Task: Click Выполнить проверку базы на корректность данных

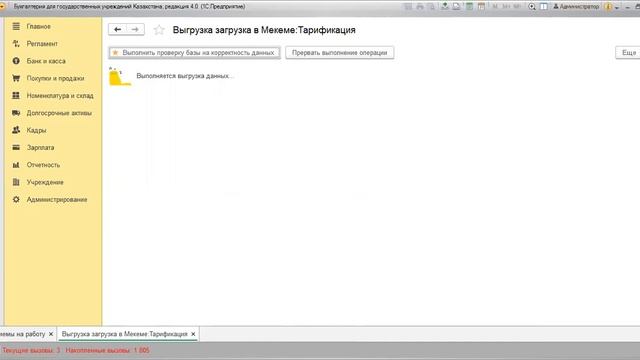Action: point(195,53)
